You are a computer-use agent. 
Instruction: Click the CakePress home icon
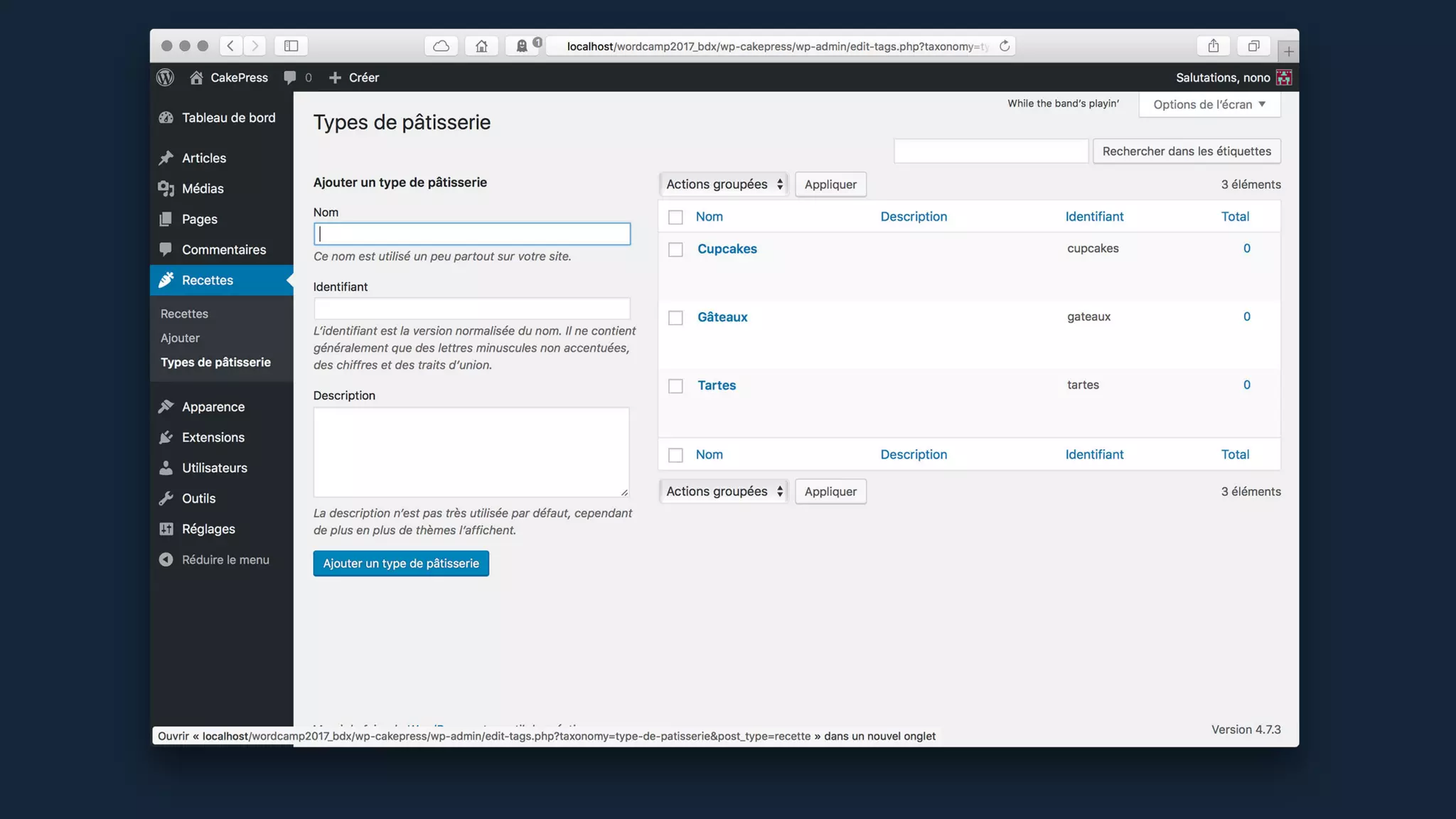(196, 77)
